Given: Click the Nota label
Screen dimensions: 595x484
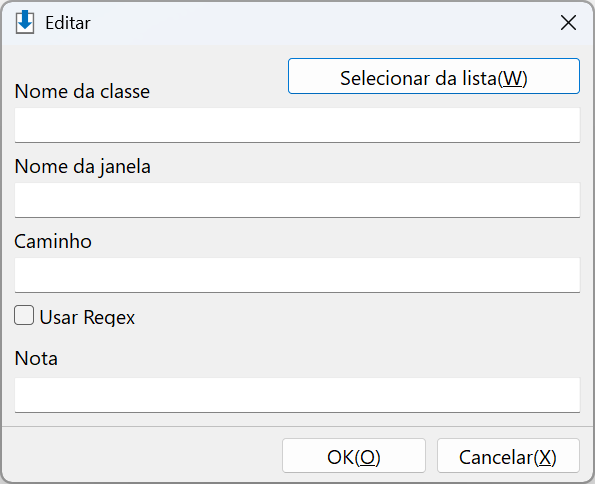Looking at the screenshot, I should 36,358.
